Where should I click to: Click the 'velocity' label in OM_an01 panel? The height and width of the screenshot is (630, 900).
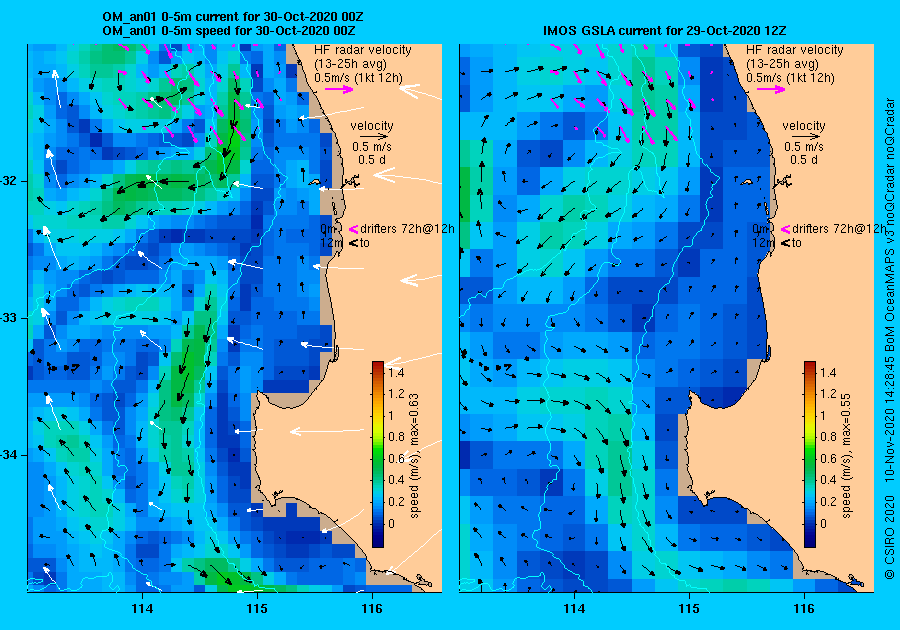[x=372, y=126]
